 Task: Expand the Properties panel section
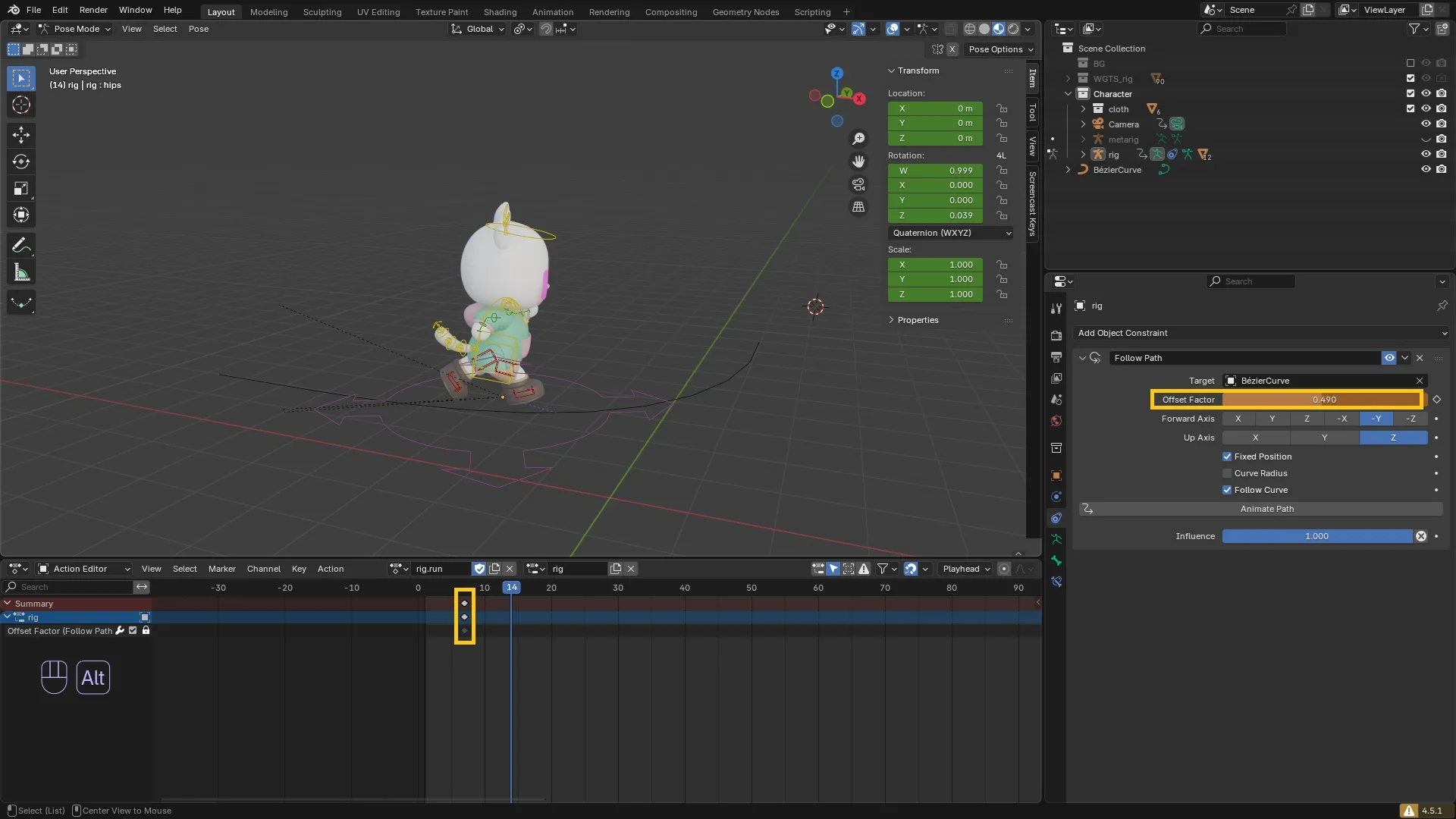pos(917,320)
